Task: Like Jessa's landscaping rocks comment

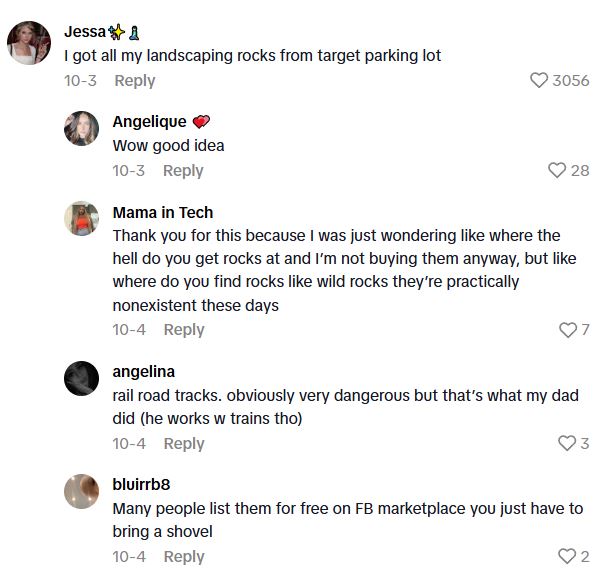Action: [540, 80]
